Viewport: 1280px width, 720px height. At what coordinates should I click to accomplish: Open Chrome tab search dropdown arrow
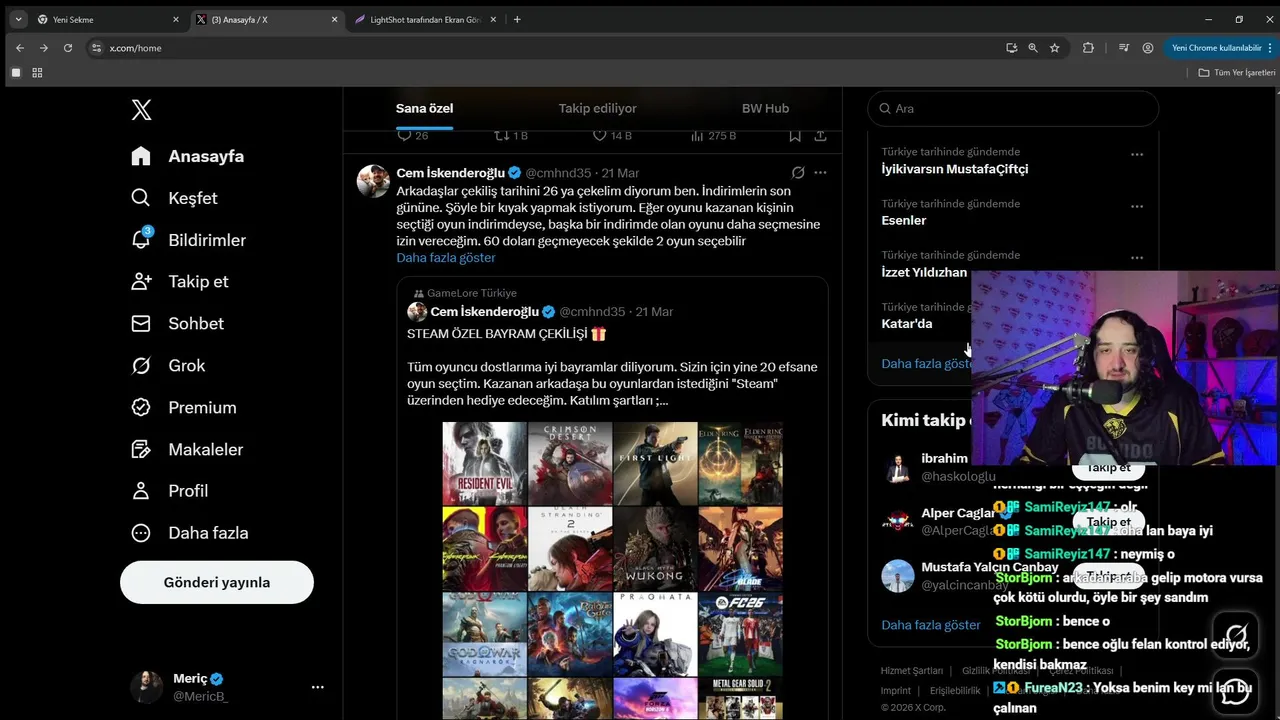coord(18,19)
